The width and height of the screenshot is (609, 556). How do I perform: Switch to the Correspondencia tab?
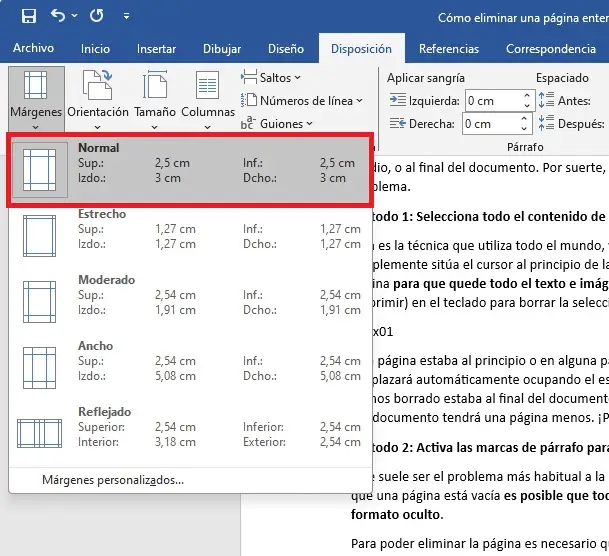[x=551, y=49]
